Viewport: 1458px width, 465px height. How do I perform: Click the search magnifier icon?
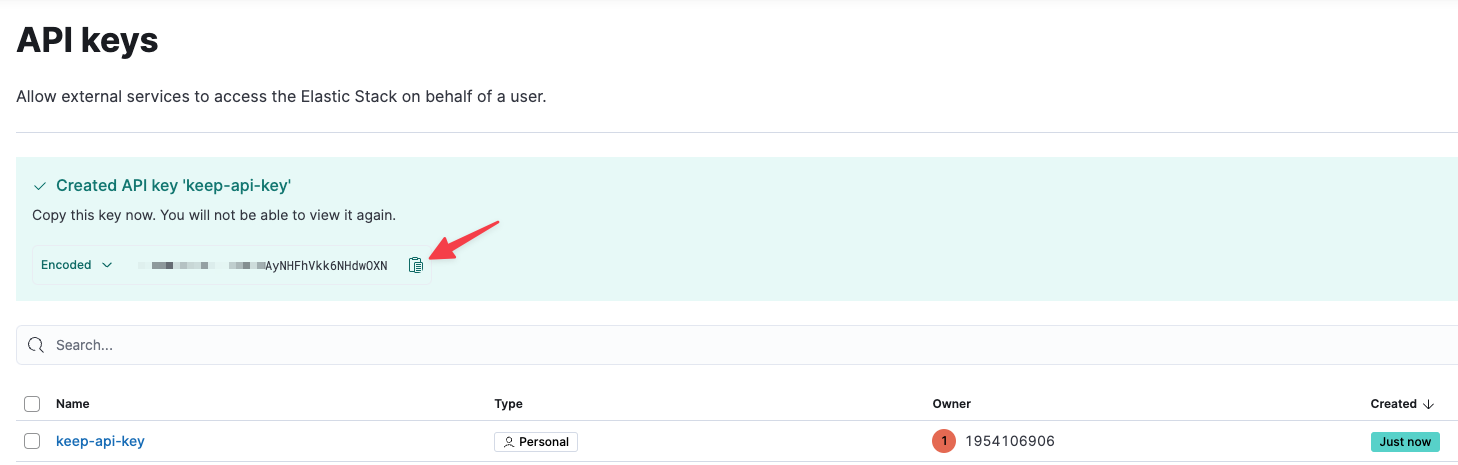pyautogui.click(x=36, y=345)
